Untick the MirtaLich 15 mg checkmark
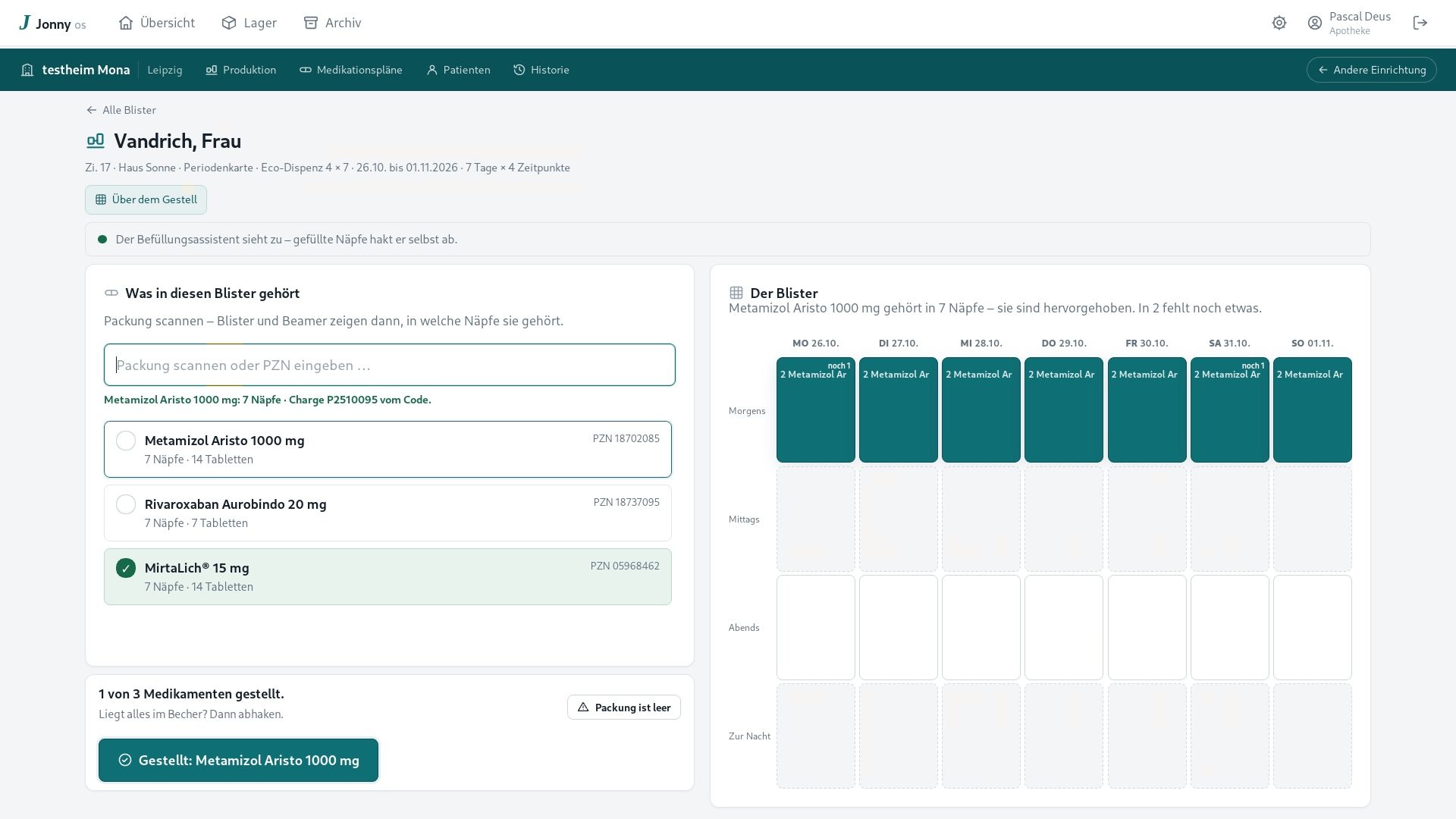 [126, 568]
